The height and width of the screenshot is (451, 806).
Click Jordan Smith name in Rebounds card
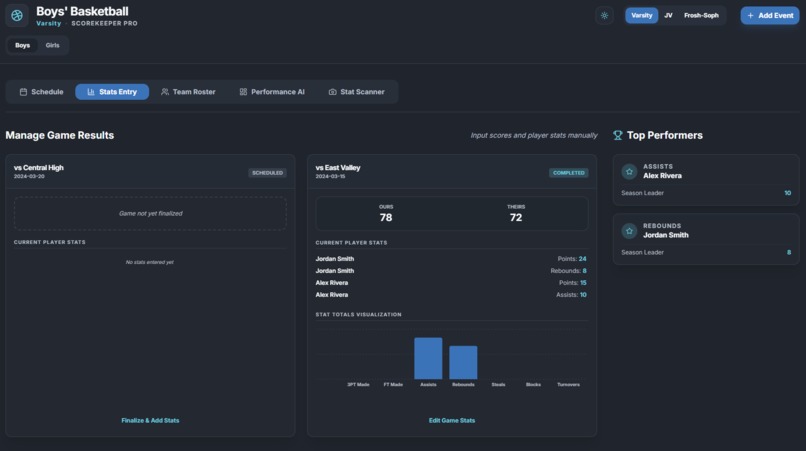point(666,235)
